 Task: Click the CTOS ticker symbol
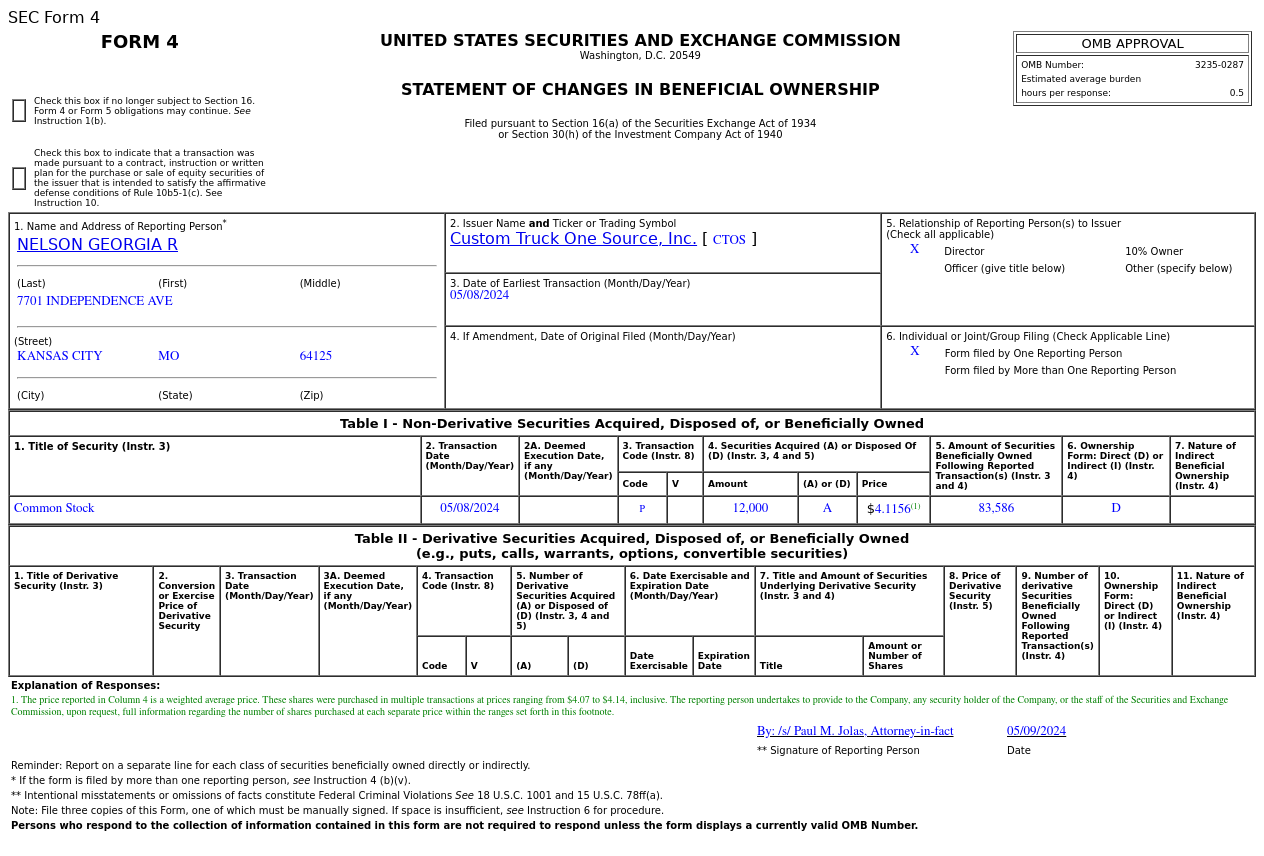coord(729,240)
